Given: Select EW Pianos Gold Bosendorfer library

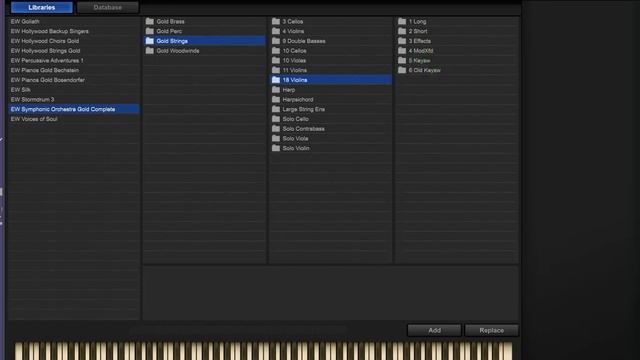Looking at the screenshot, I should (x=74, y=80).
